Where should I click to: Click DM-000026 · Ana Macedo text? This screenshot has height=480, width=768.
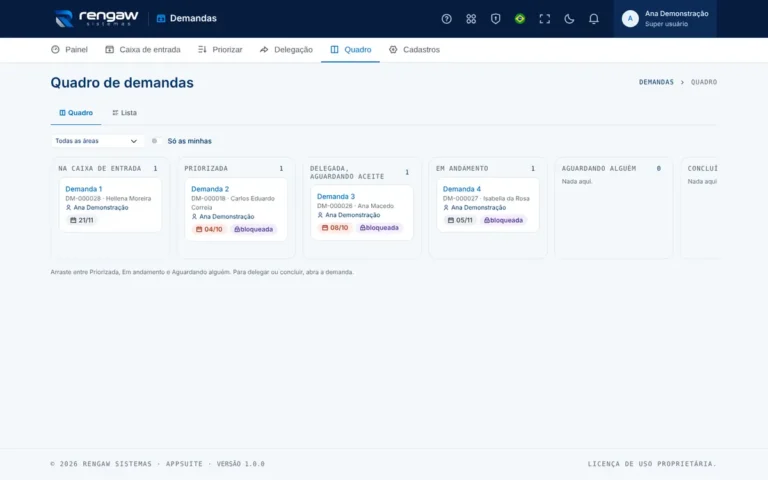coord(355,206)
